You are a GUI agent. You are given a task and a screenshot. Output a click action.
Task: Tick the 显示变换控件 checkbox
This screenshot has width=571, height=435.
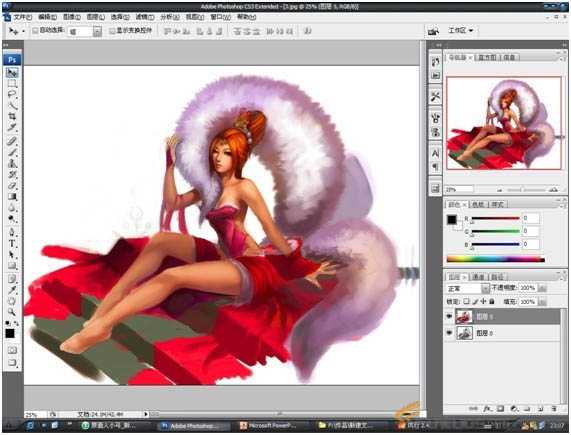click(x=113, y=31)
